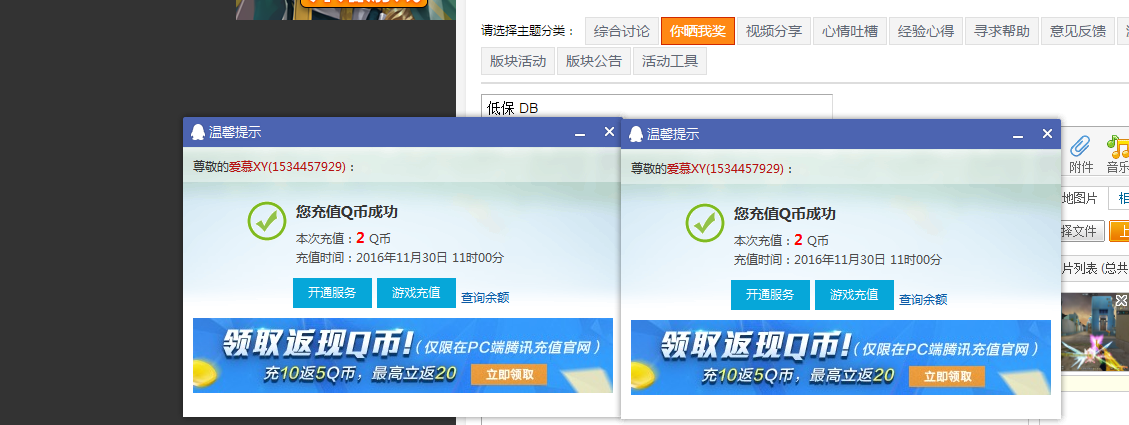Click username 爱慕XY(1534457929) in right dialog

(725, 169)
